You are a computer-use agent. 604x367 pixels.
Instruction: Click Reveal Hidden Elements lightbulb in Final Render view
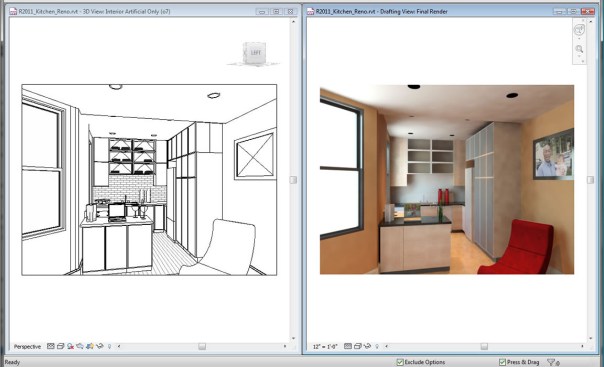point(377,346)
